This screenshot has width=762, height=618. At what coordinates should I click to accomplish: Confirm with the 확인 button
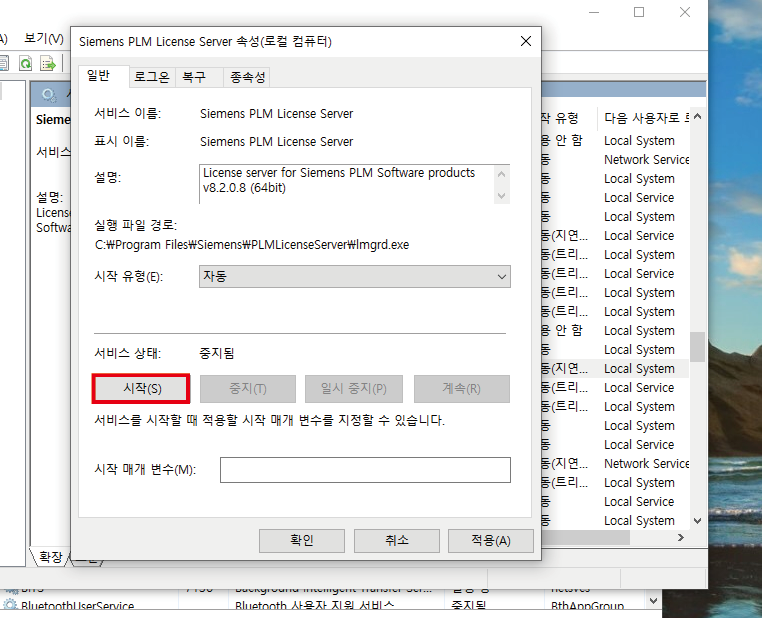coord(302,541)
